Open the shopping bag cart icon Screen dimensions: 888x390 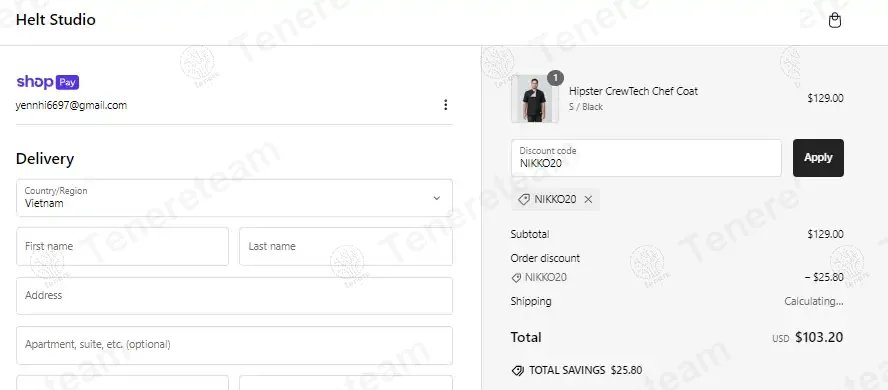[x=834, y=20]
